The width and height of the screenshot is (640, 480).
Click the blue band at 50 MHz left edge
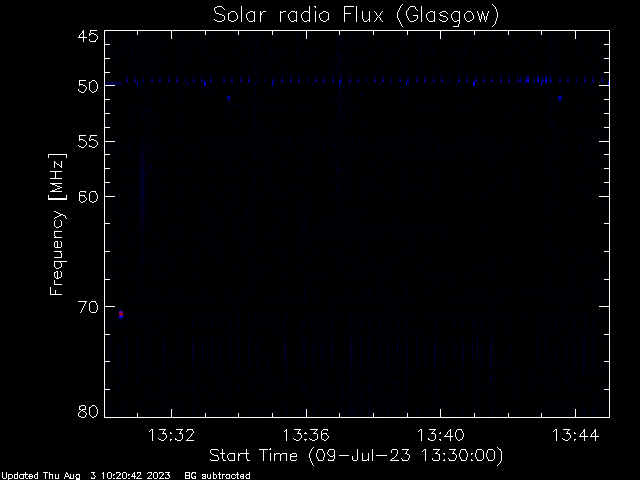pyautogui.click(x=113, y=84)
